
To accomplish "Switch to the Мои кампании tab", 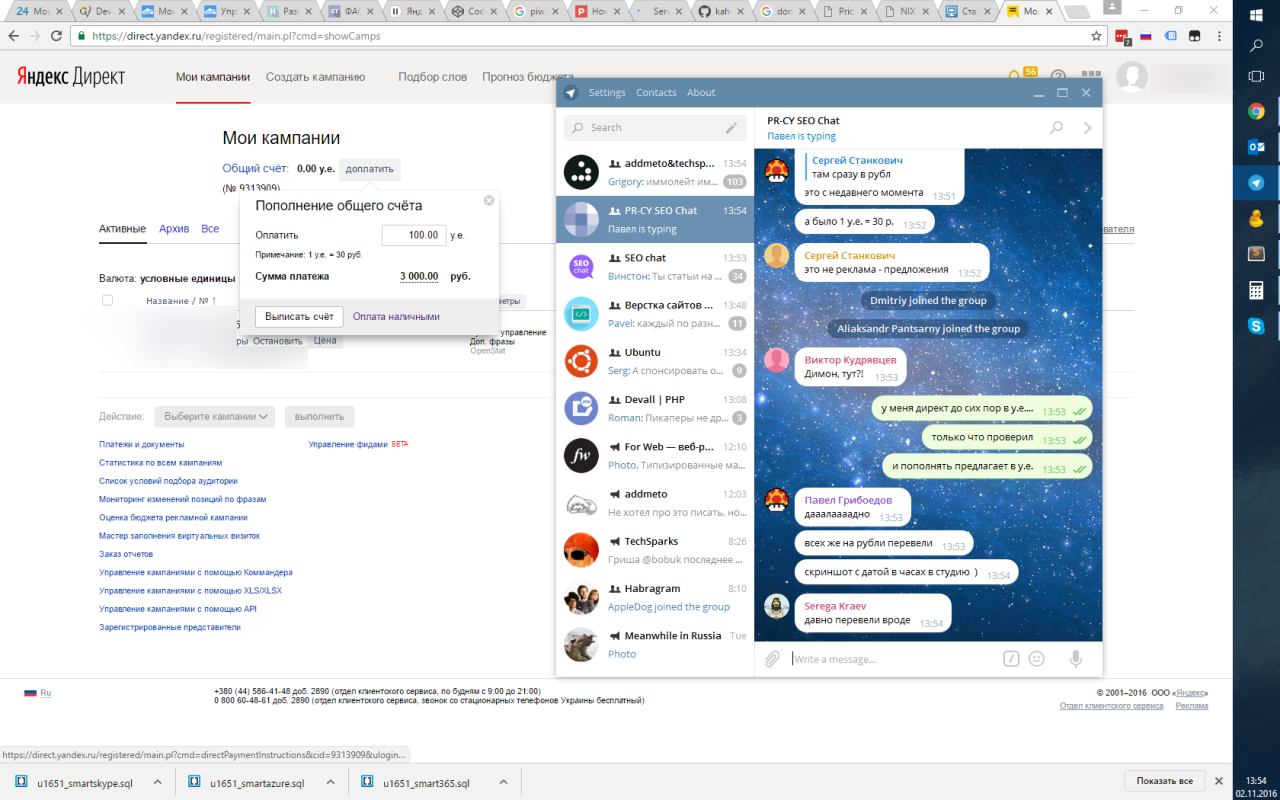I will [213, 77].
